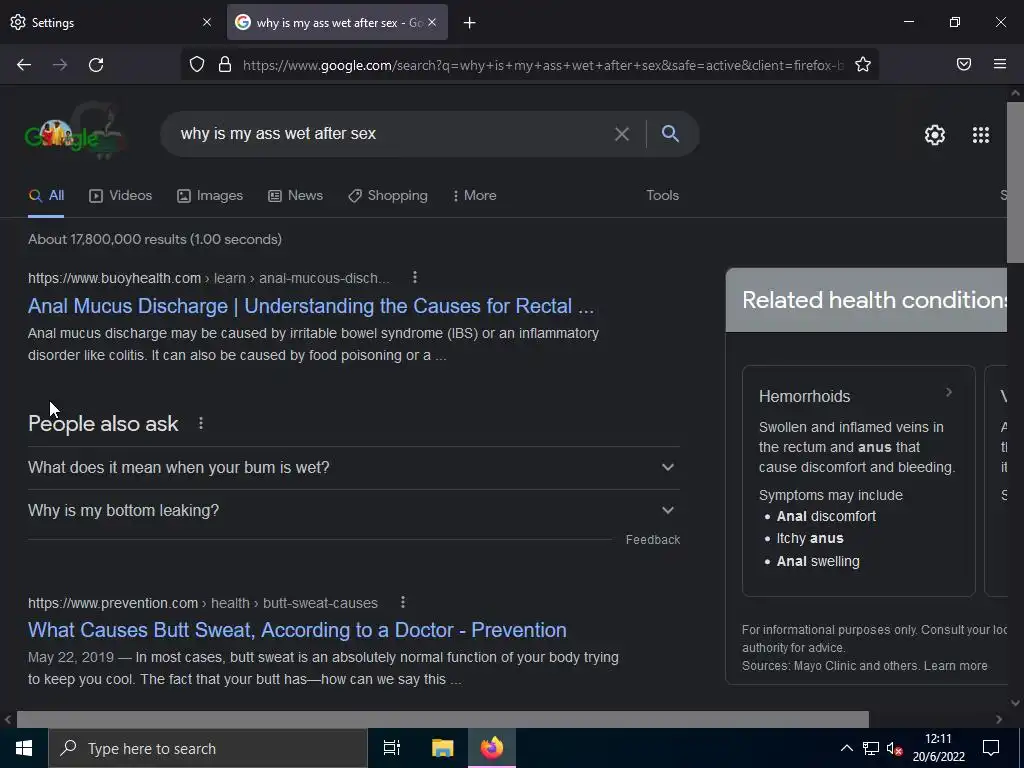Open options menu for prevention.com result

[x=403, y=602]
